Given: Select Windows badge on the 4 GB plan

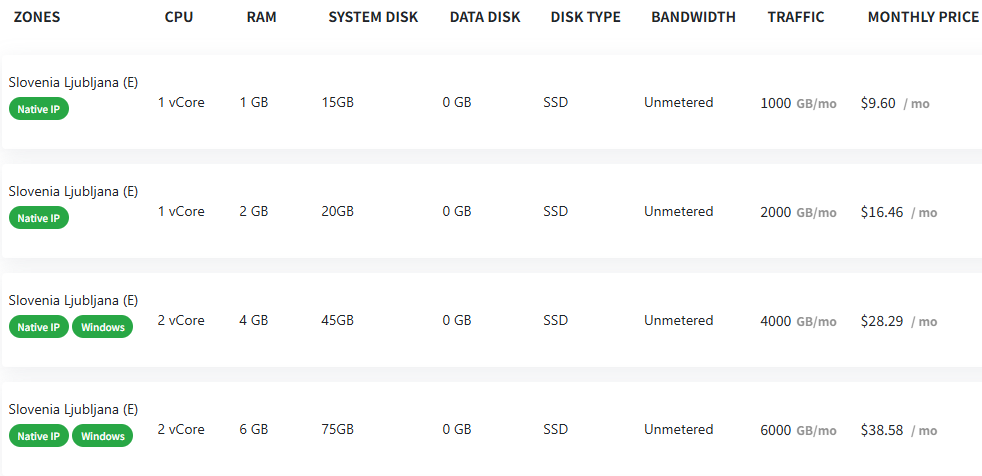Looking at the screenshot, I should pos(102,327).
